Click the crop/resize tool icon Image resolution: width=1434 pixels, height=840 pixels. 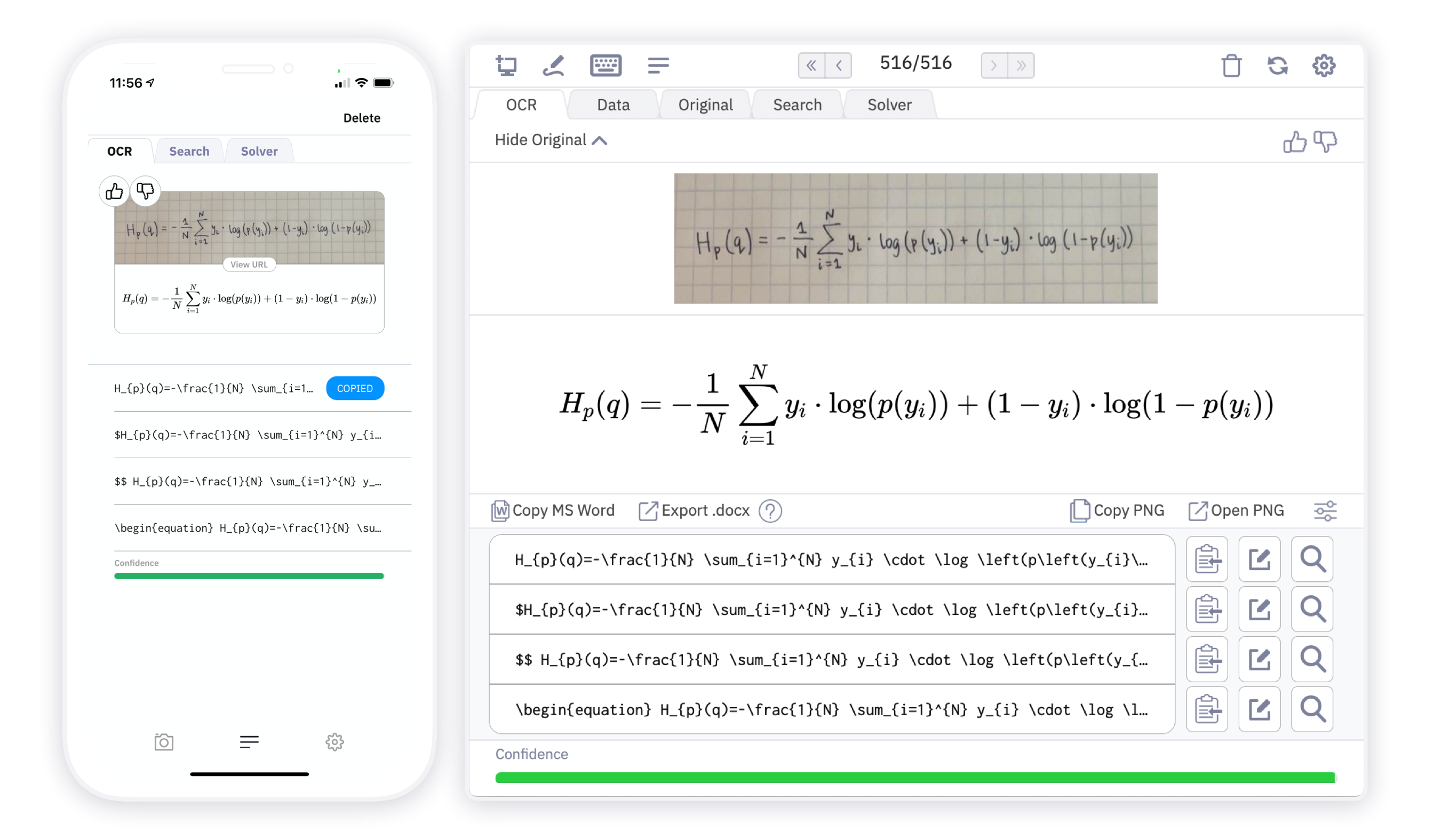tap(505, 65)
